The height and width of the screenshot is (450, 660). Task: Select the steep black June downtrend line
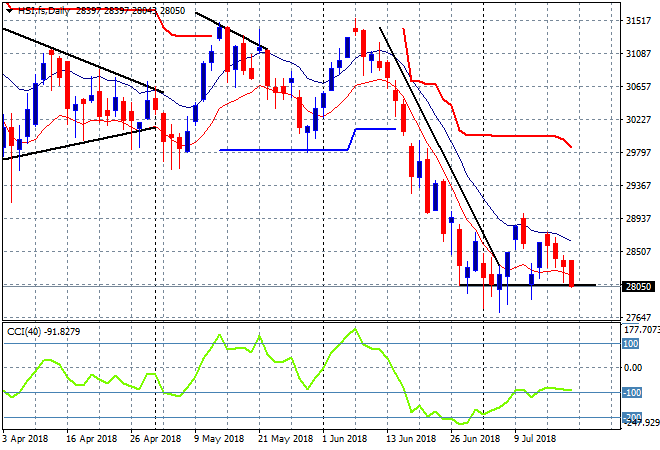coord(440,147)
